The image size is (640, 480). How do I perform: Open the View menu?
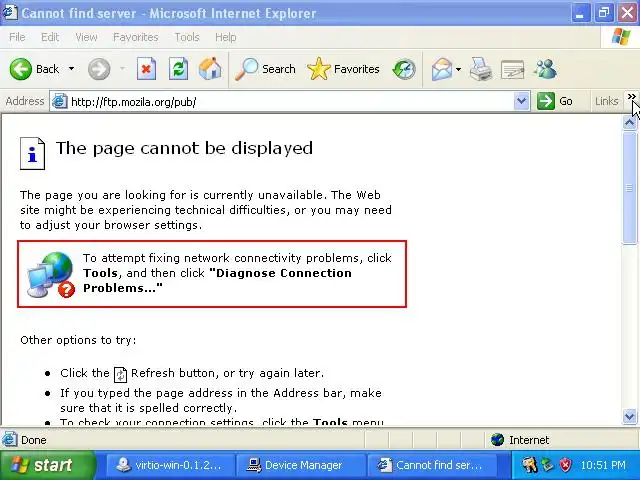click(x=86, y=37)
